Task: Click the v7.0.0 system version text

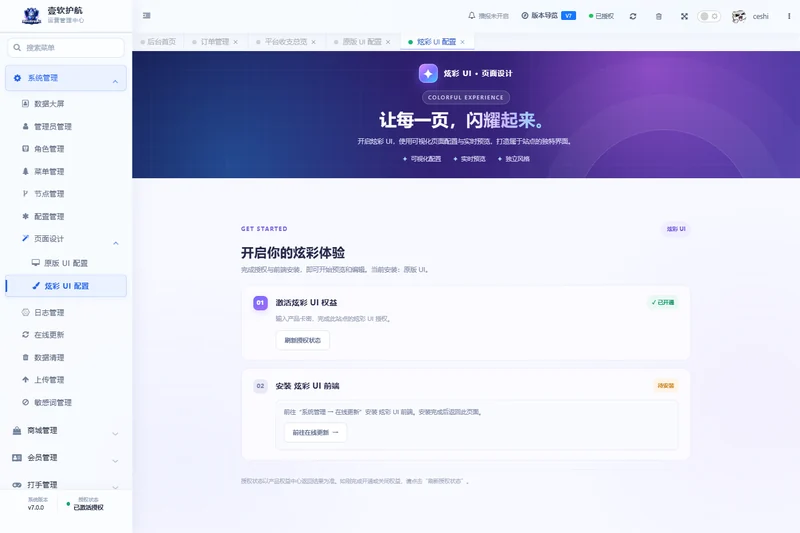Action: (x=36, y=507)
